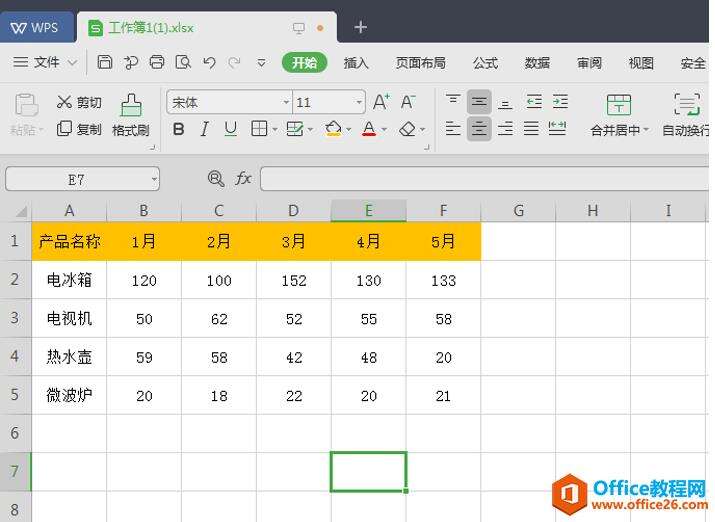Screen dimensions: 715x522
Task: Click the 合并居中 (Merge & Center) button
Action: 619,115
